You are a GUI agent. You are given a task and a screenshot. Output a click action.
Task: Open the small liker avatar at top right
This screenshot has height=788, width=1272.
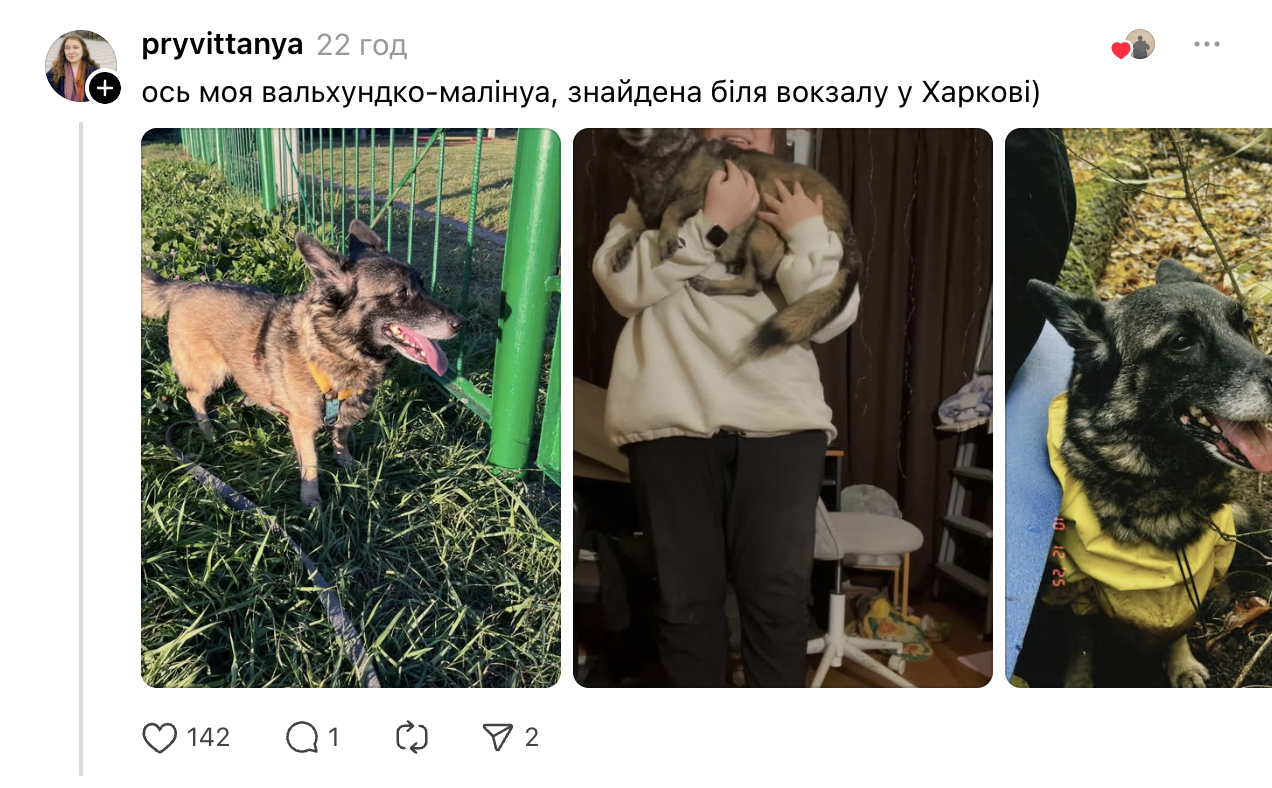pos(1140,44)
